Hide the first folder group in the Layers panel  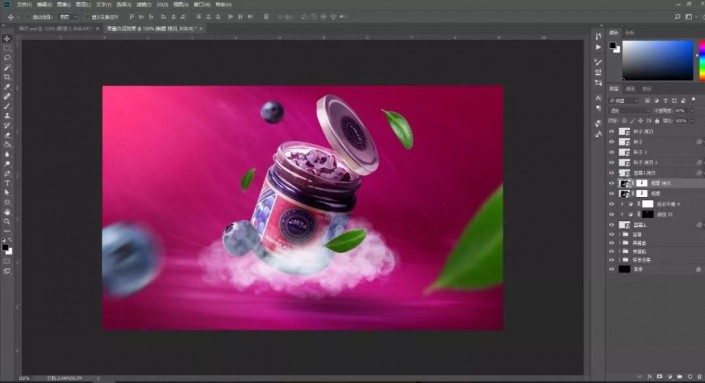(611, 235)
